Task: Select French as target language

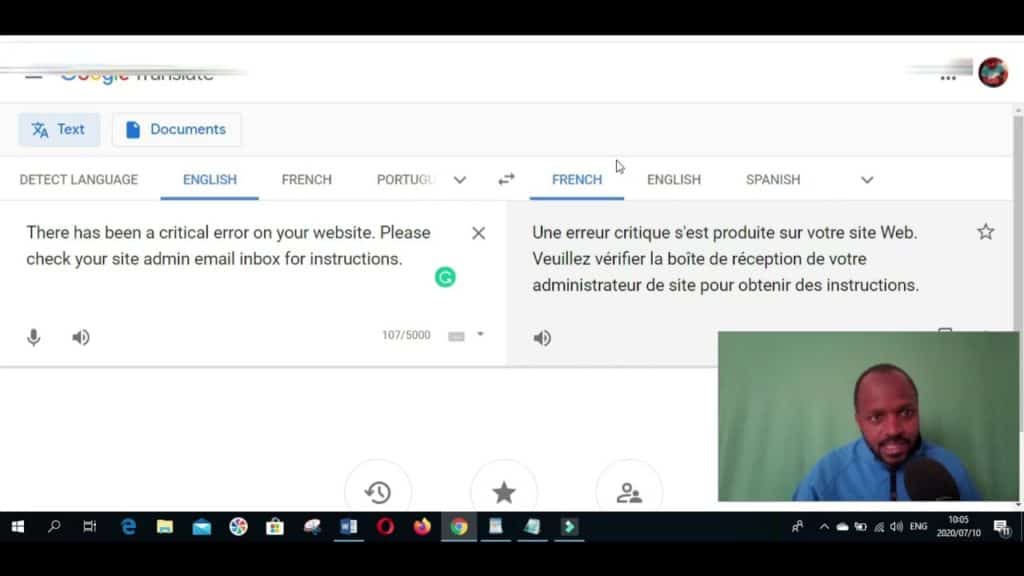Action: coord(577,180)
